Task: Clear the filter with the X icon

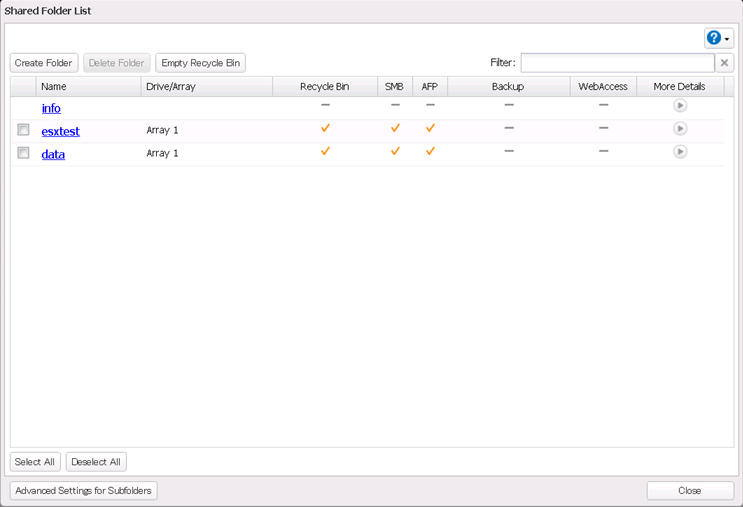Action: 725,63
